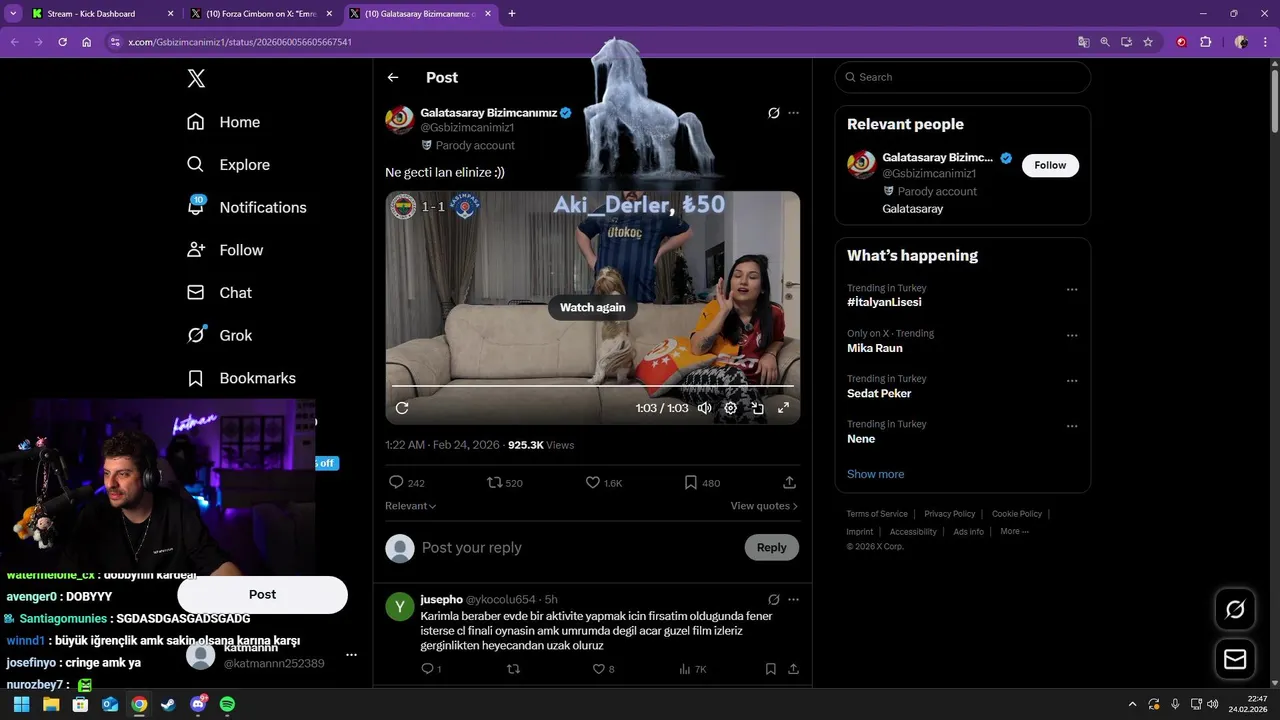The height and width of the screenshot is (720, 1280).
Task: Open Follow in the sidebar
Action: pos(225,250)
